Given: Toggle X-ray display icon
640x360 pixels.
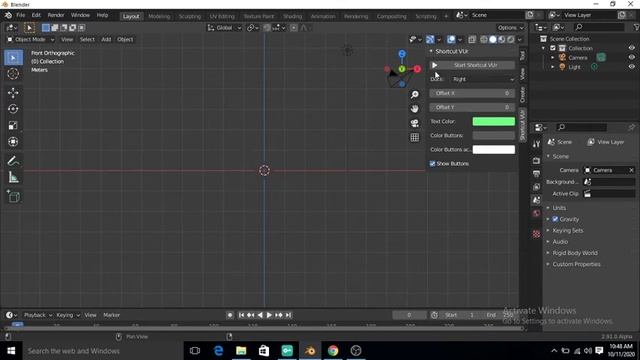Looking at the screenshot, I should [x=472, y=40].
